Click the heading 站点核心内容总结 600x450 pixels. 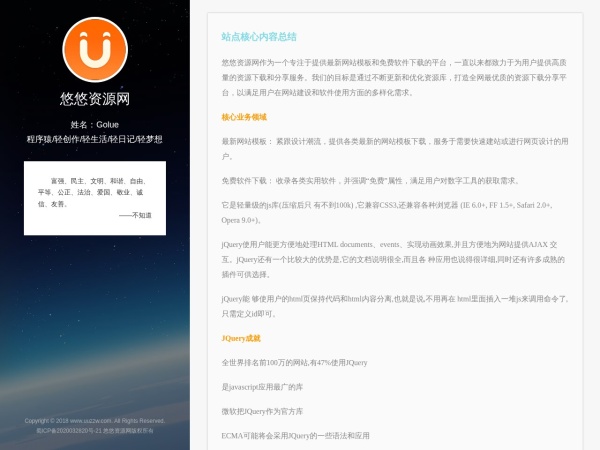pos(259,37)
